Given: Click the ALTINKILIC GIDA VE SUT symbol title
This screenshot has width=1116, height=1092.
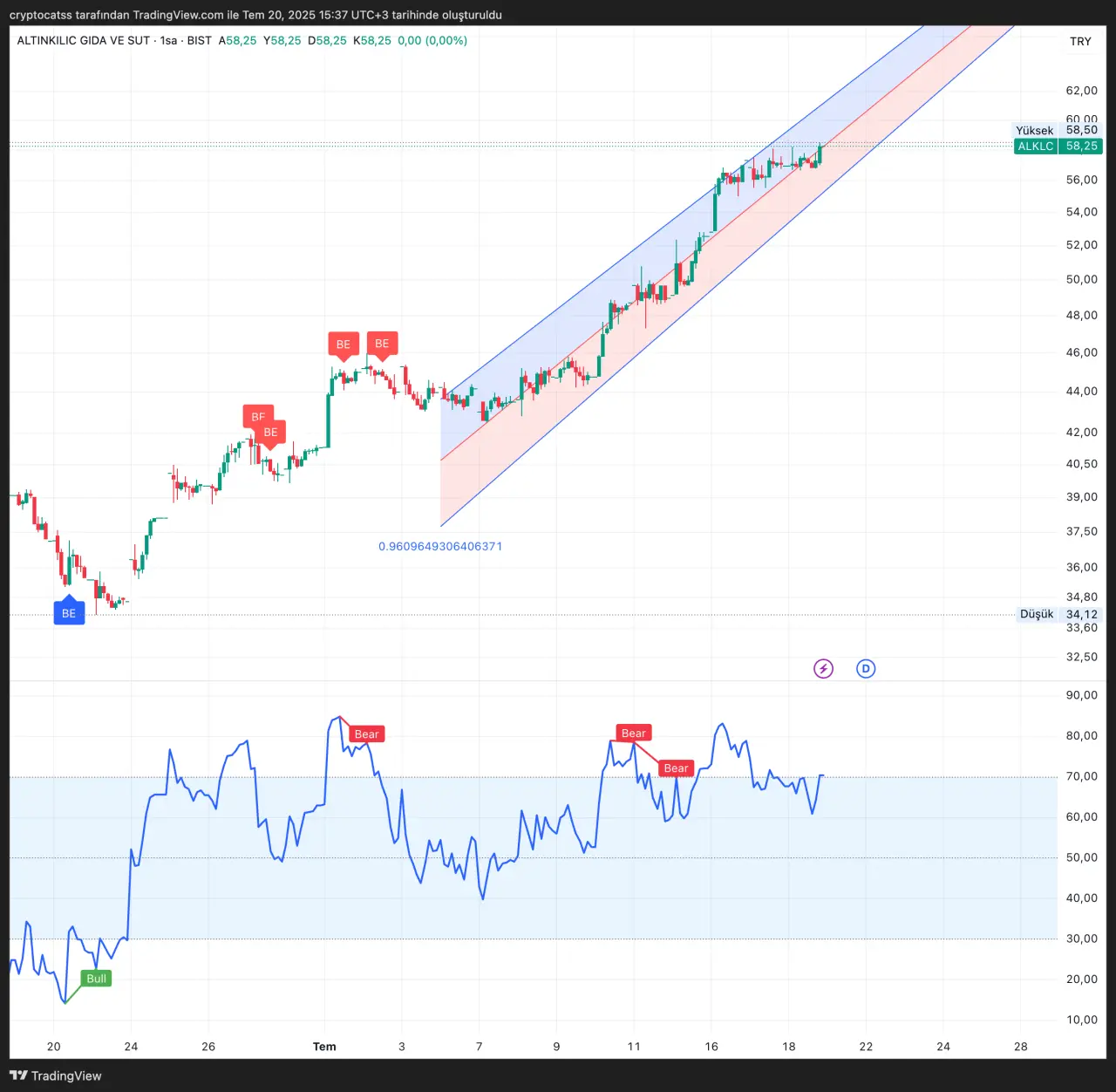Looking at the screenshot, I should coord(83,41).
